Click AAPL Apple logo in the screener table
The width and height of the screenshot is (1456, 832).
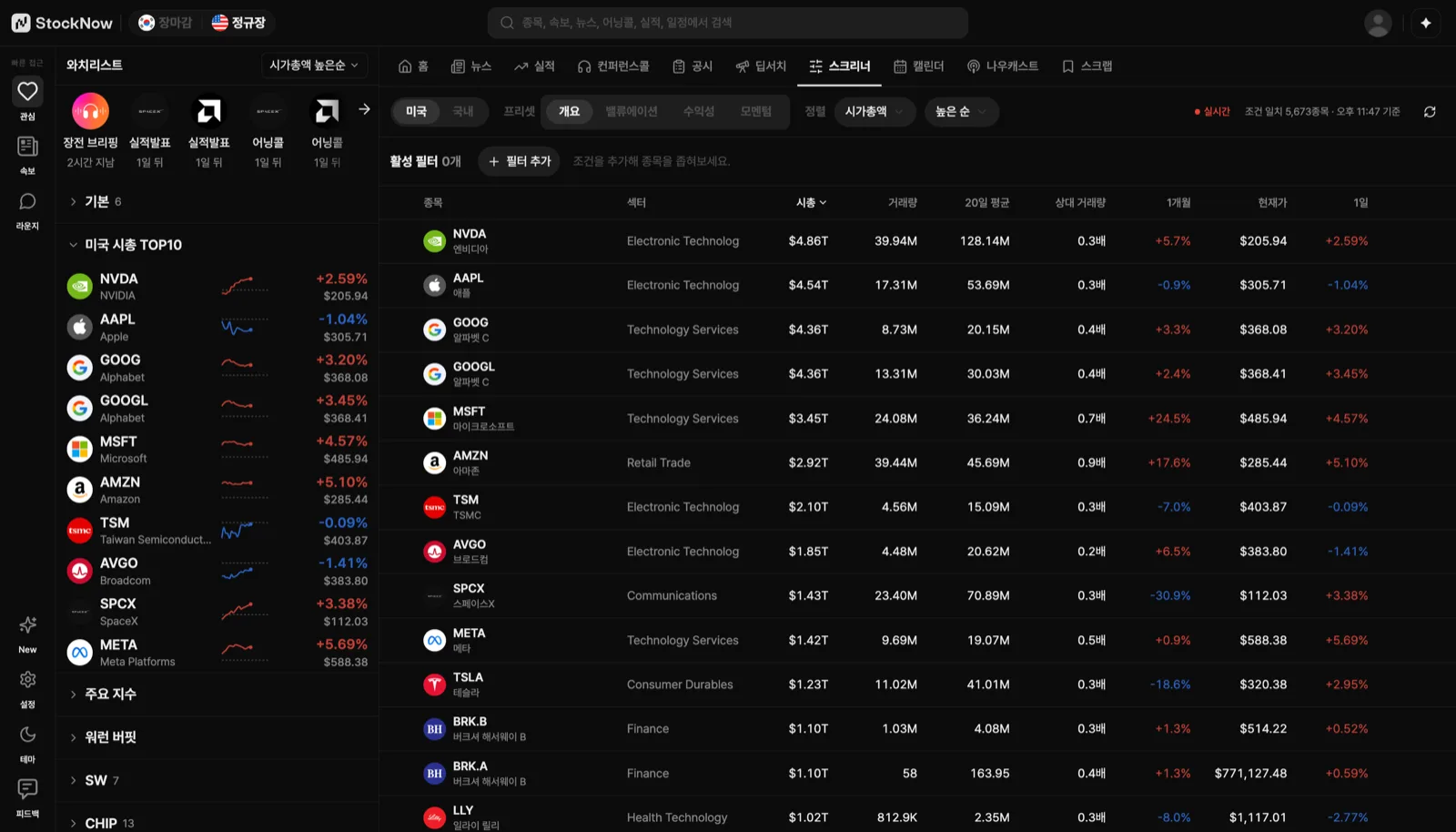434,285
